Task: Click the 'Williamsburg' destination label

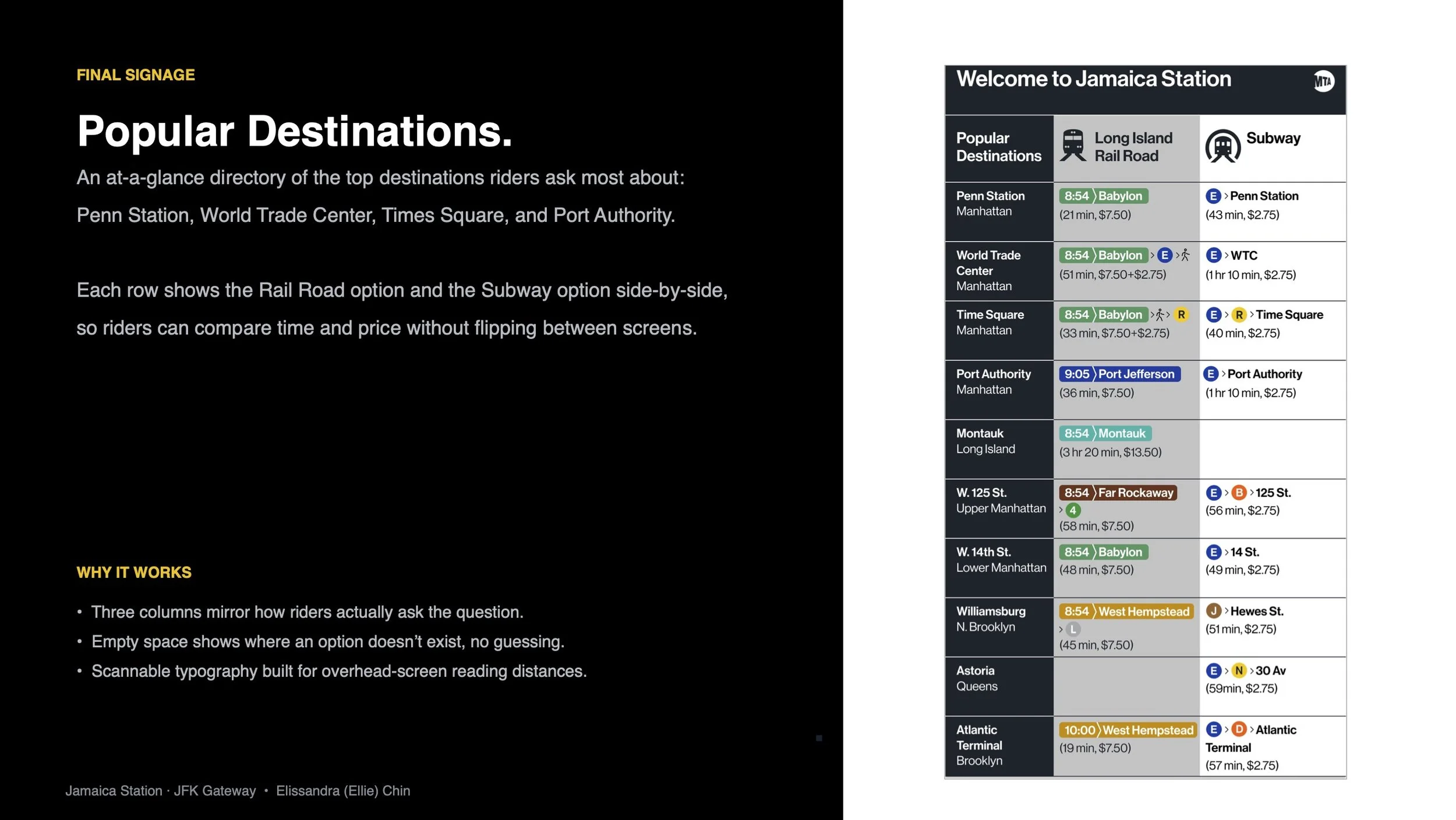Action: 991,612
